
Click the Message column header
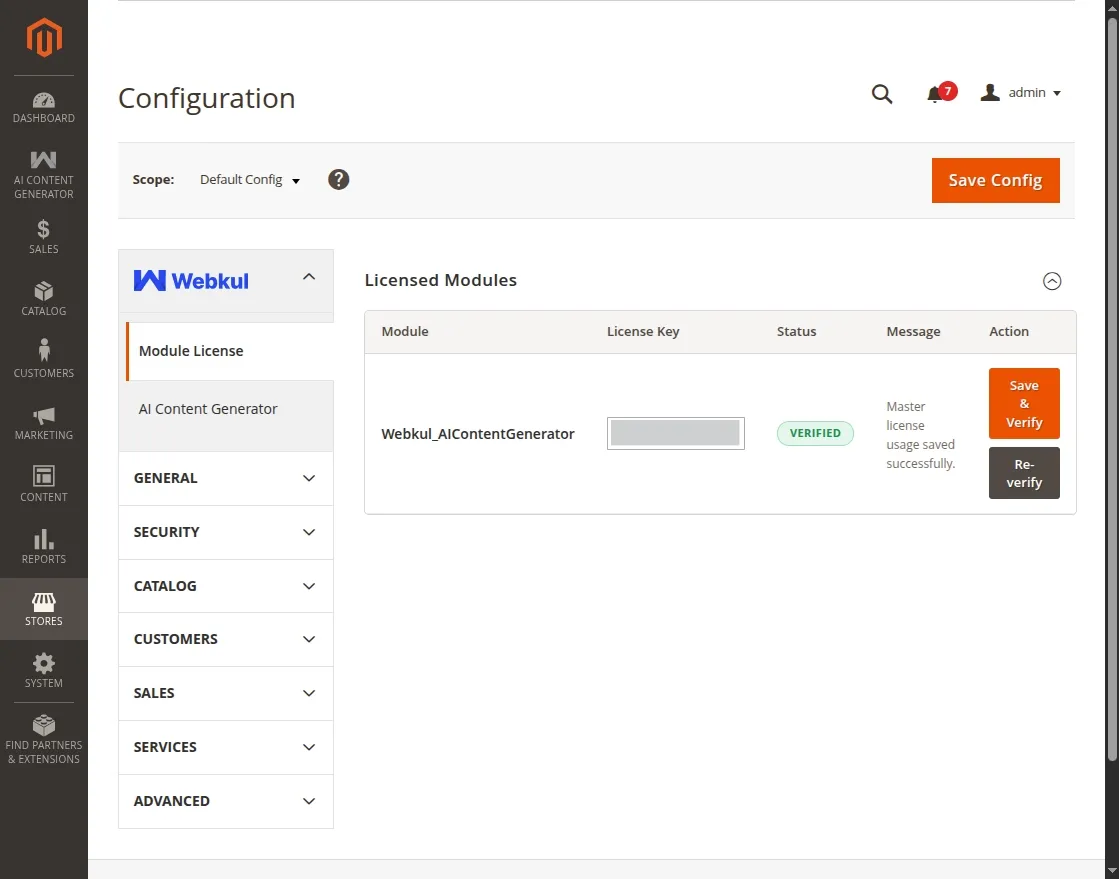coord(913,332)
